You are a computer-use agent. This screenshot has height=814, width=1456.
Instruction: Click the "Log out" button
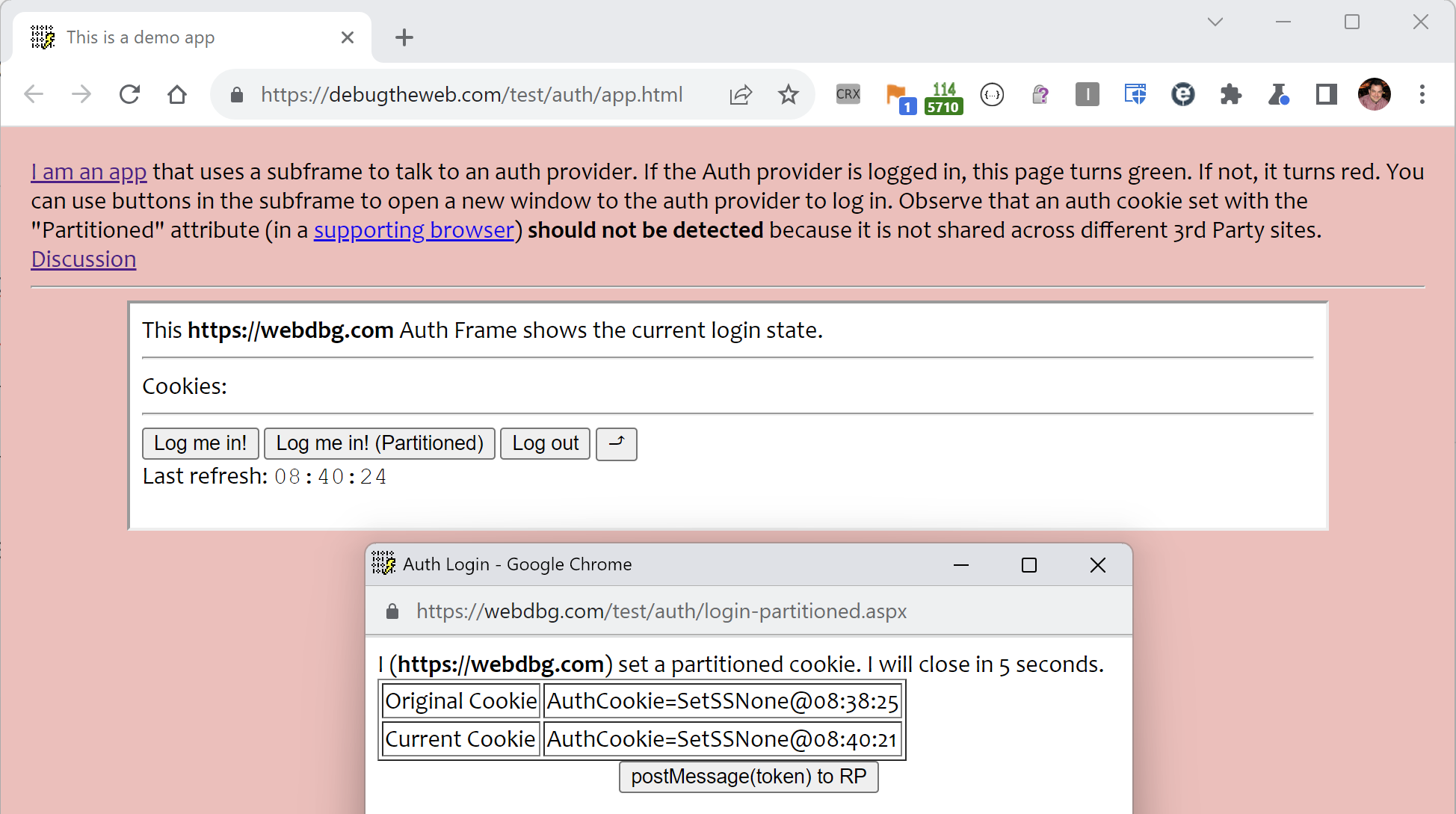pos(545,443)
